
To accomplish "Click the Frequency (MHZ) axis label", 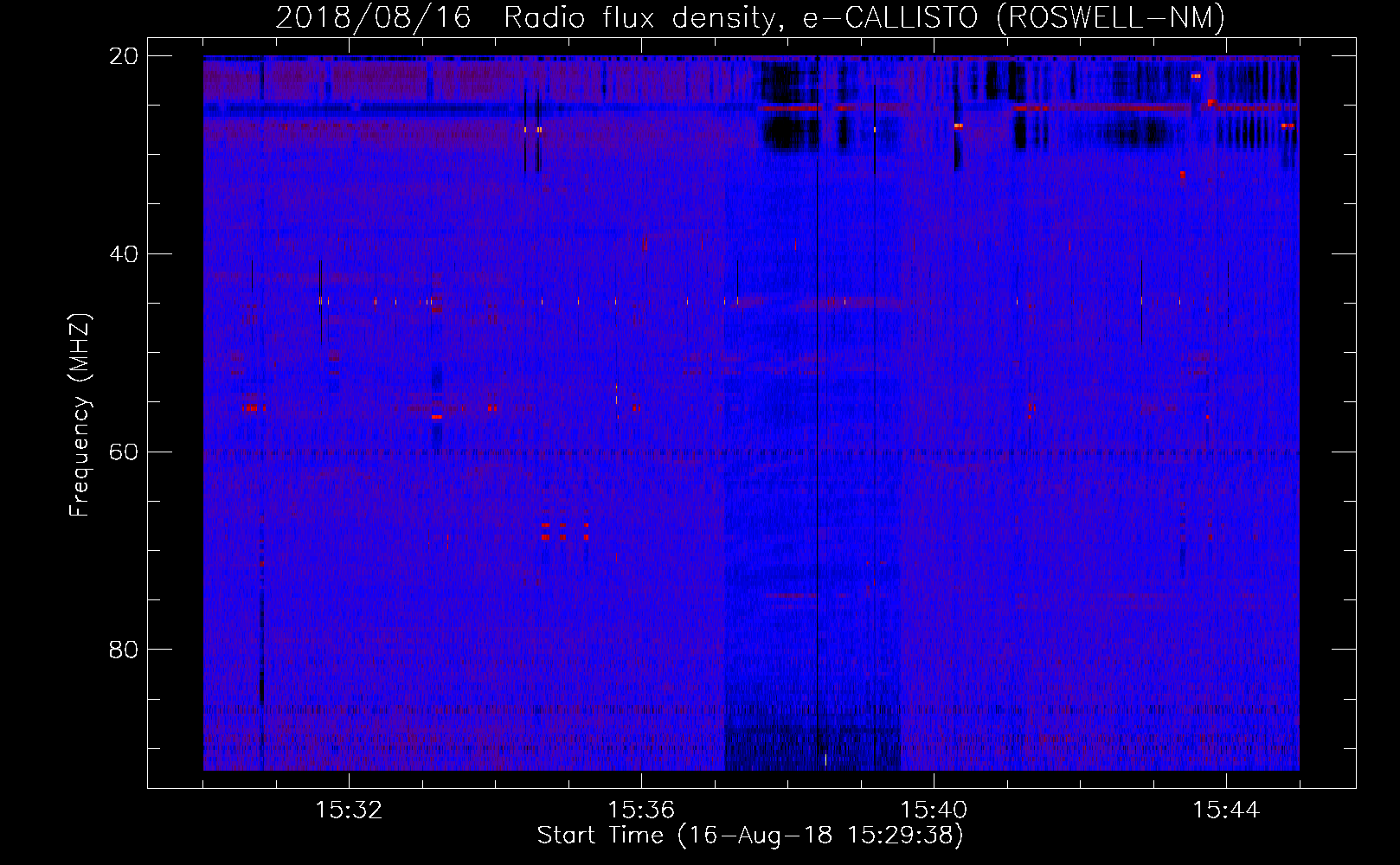I will [80, 415].
